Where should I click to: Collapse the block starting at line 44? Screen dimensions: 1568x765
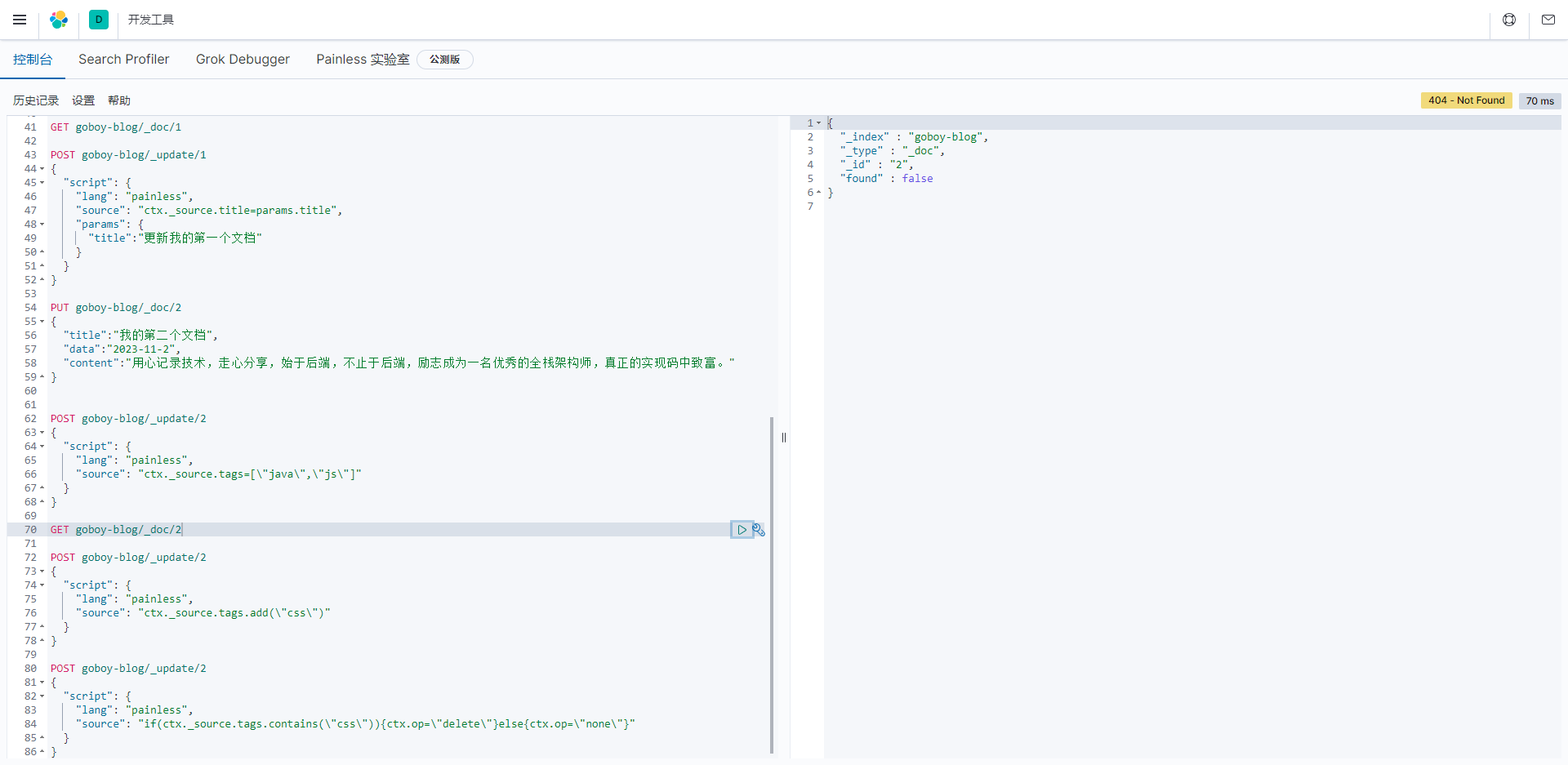(42, 169)
